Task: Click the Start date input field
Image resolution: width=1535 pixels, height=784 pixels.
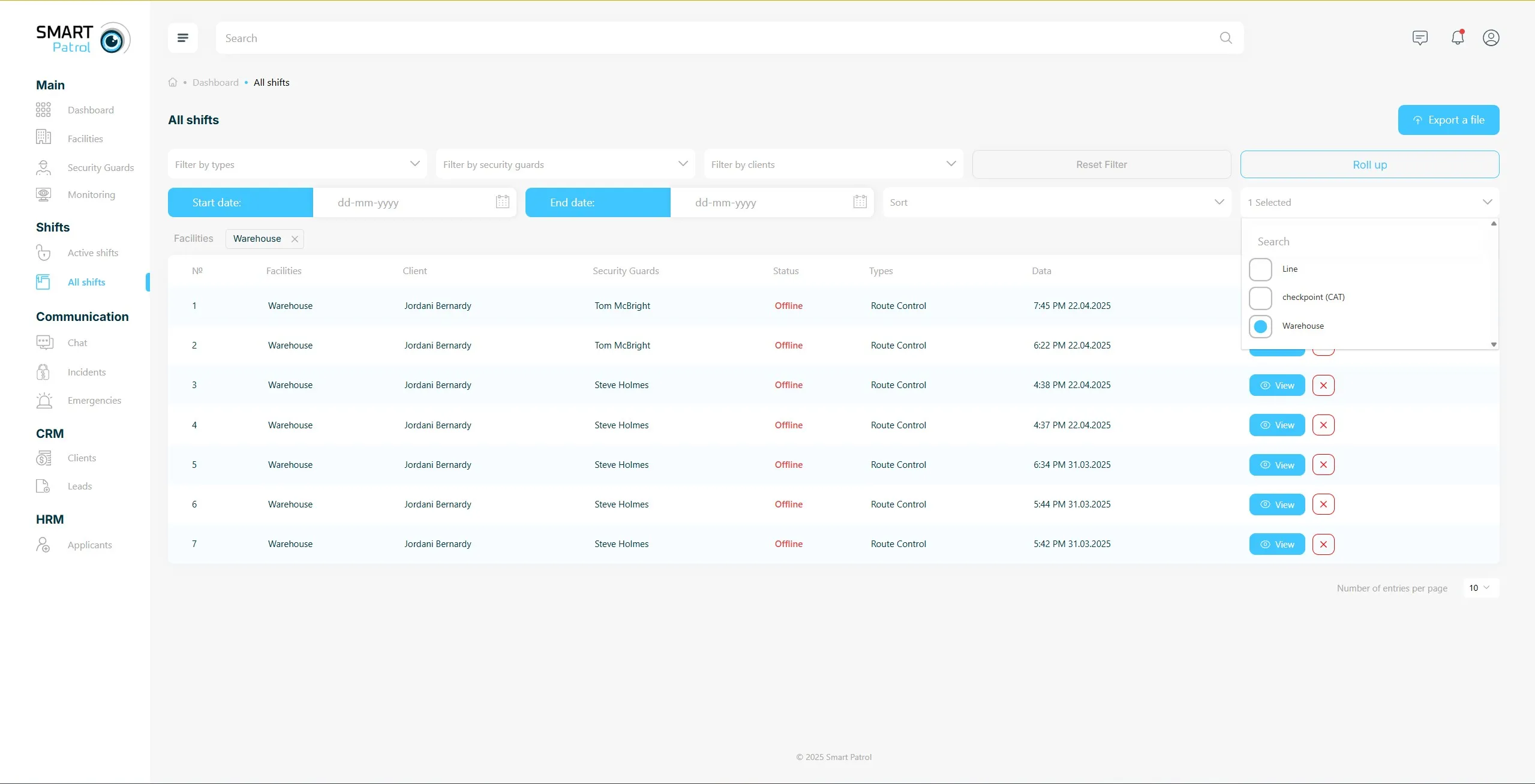Action: (414, 202)
